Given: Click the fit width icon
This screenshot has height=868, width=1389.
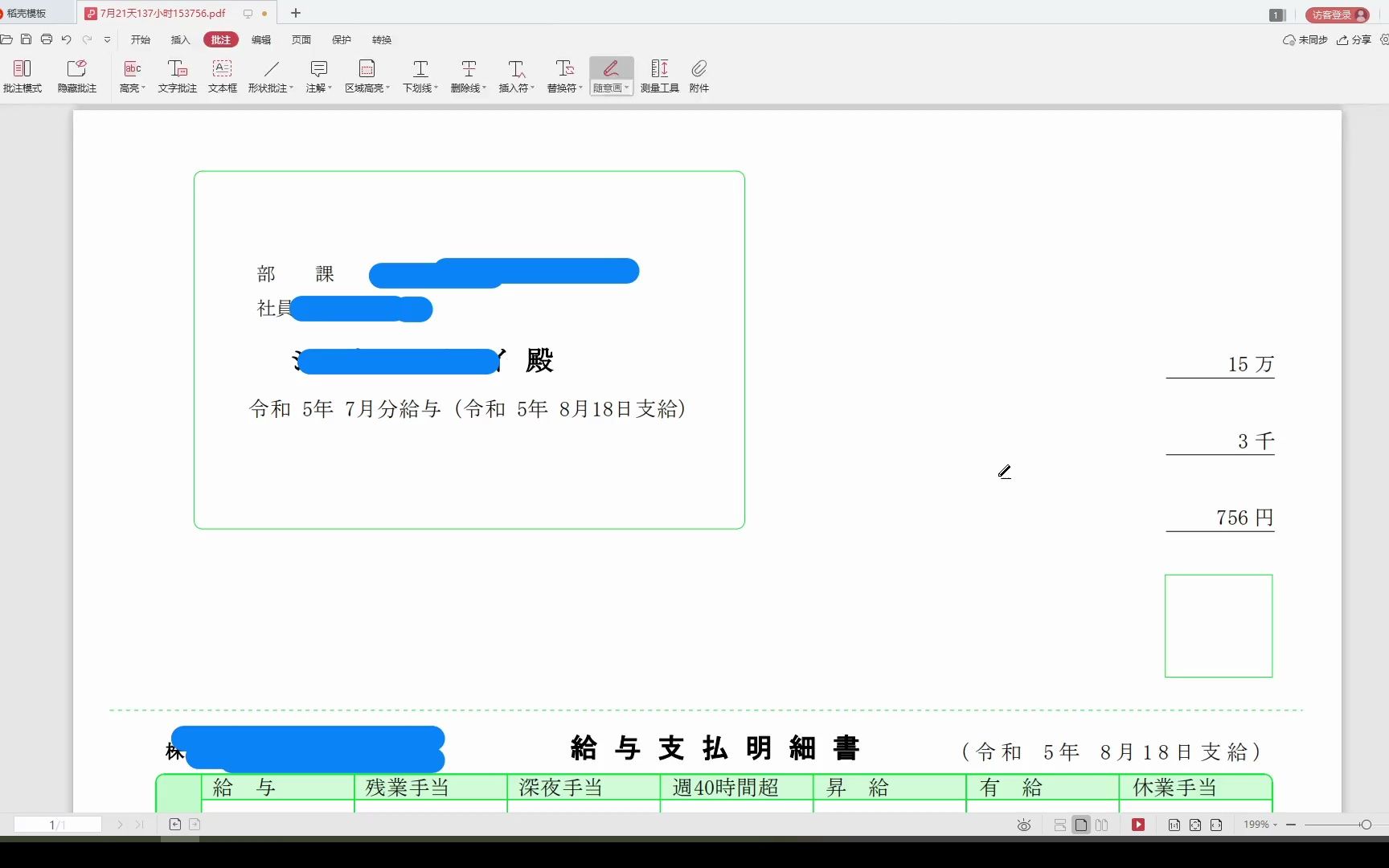Looking at the screenshot, I should click(x=1216, y=825).
